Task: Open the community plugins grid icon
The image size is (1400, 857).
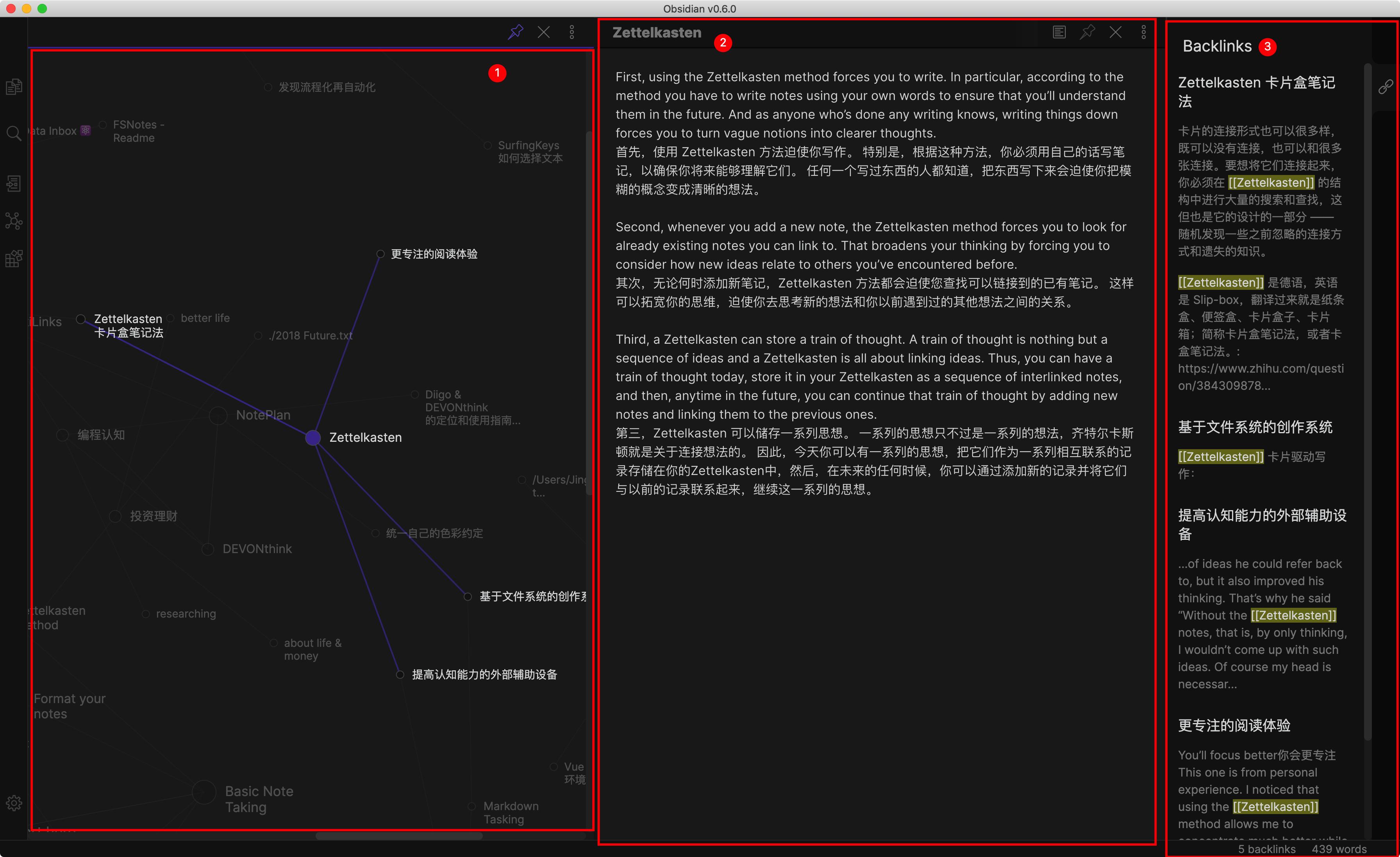Action: click(14, 258)
